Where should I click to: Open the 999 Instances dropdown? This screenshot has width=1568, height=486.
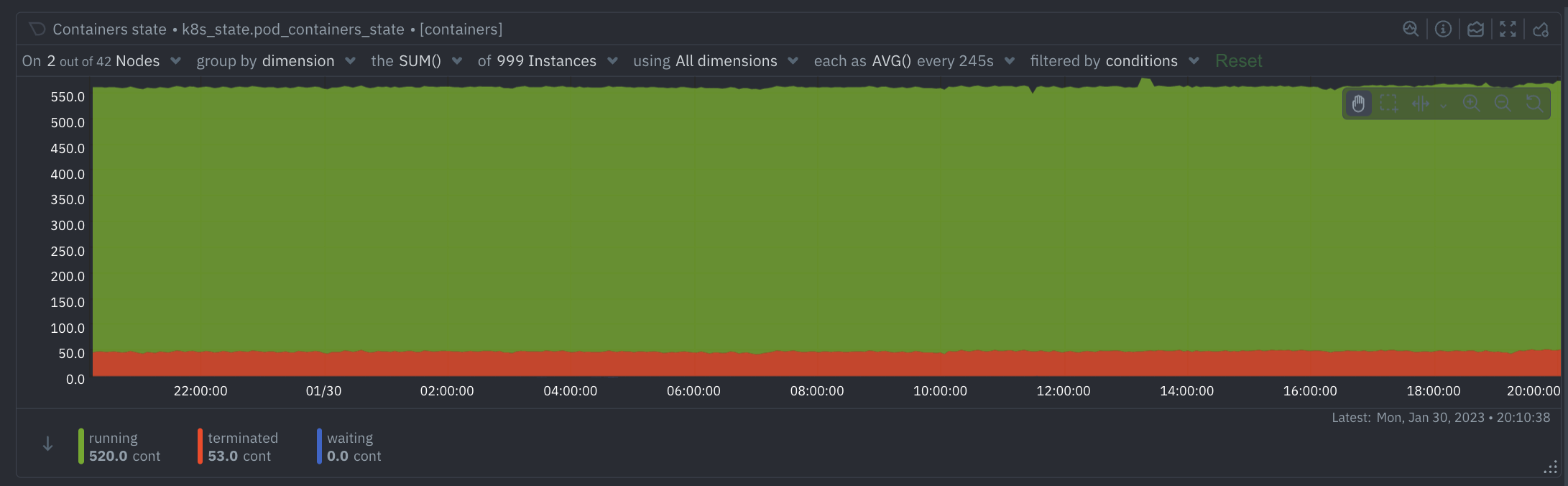pos(548,61)
